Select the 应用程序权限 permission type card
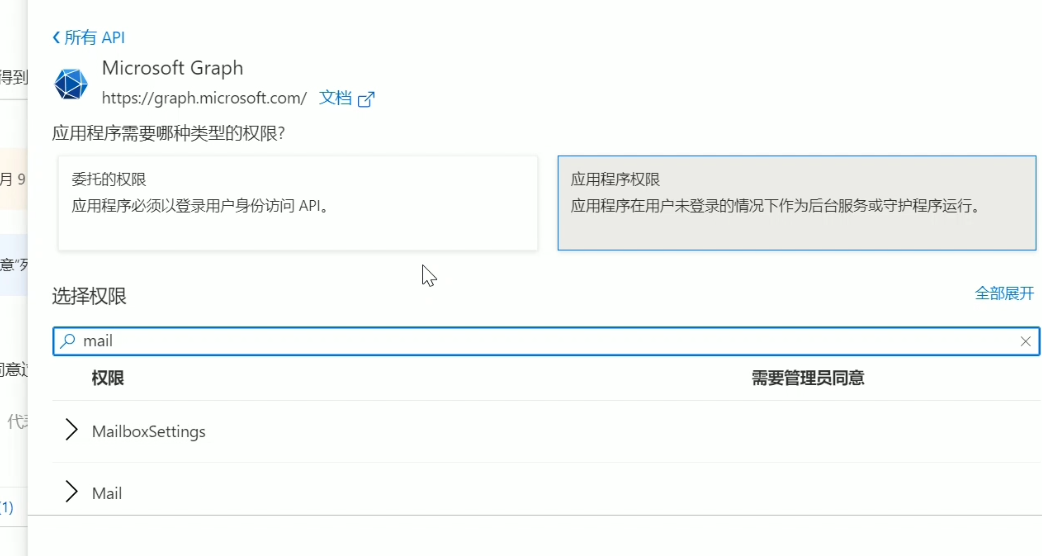 click(x=797, y=203)
